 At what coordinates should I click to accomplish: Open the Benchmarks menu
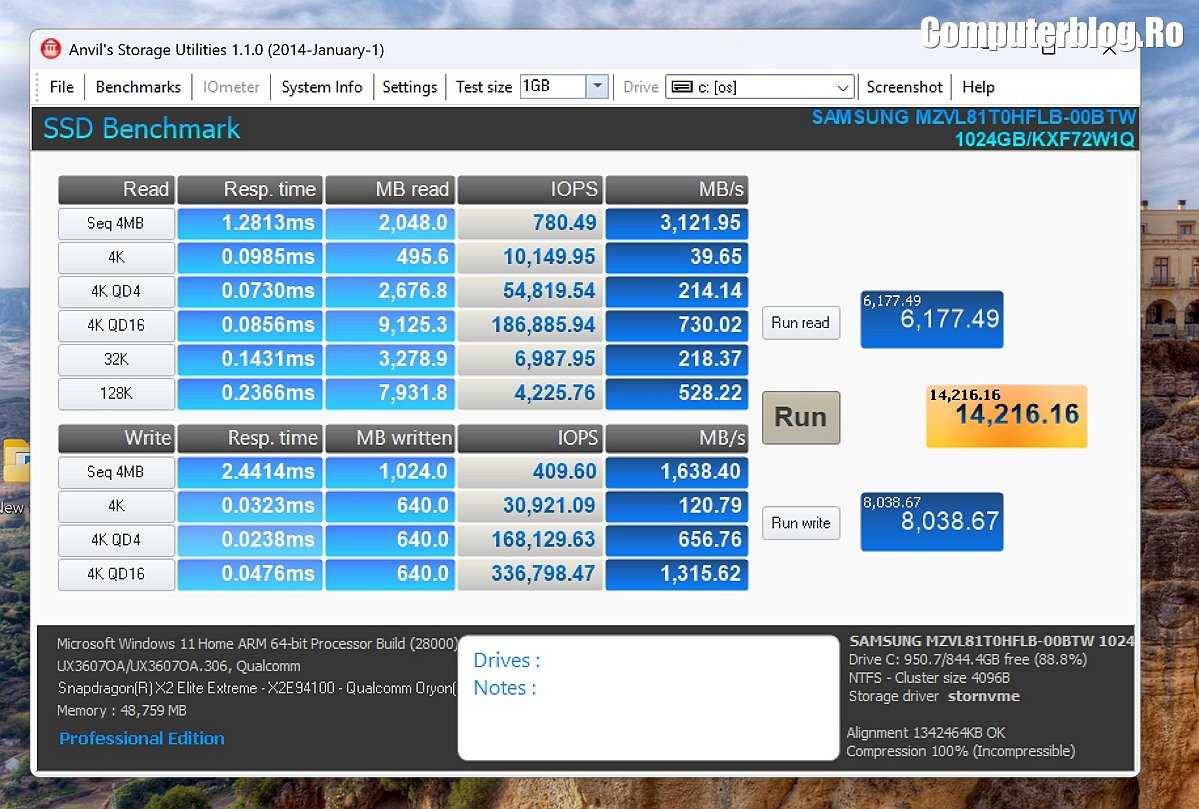138,87
